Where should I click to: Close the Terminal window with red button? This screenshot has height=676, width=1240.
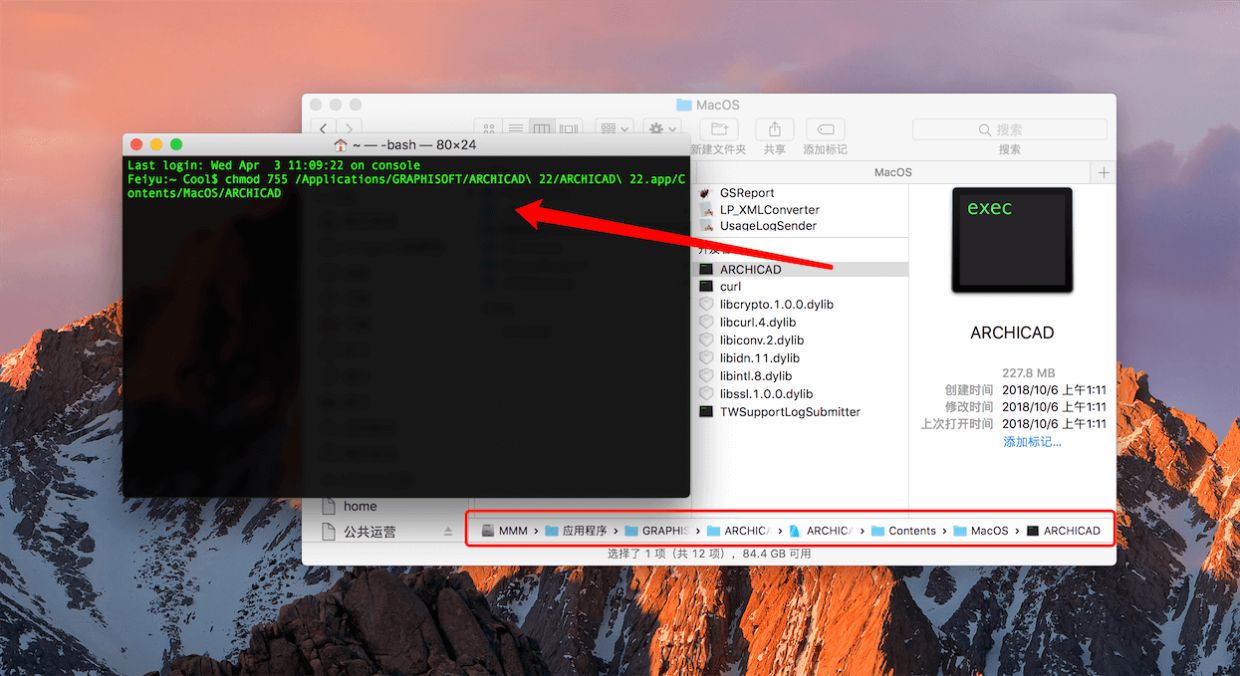[x=137, y=145]
